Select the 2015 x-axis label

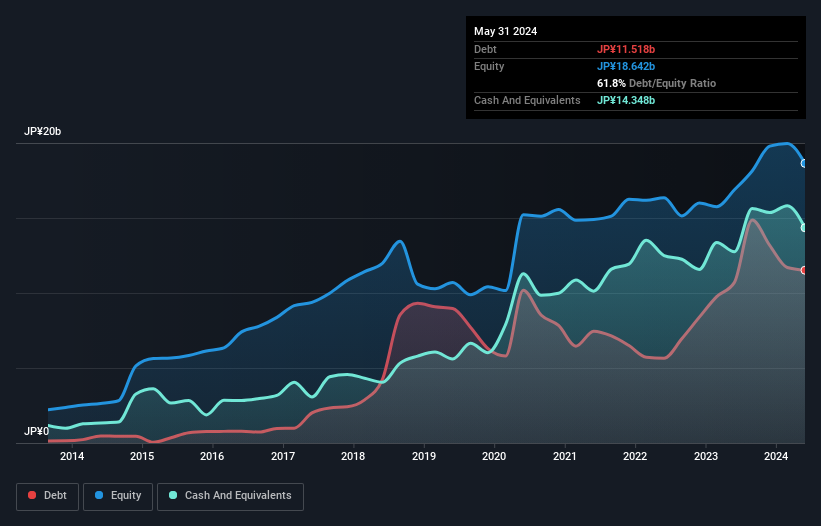[142, 456]
